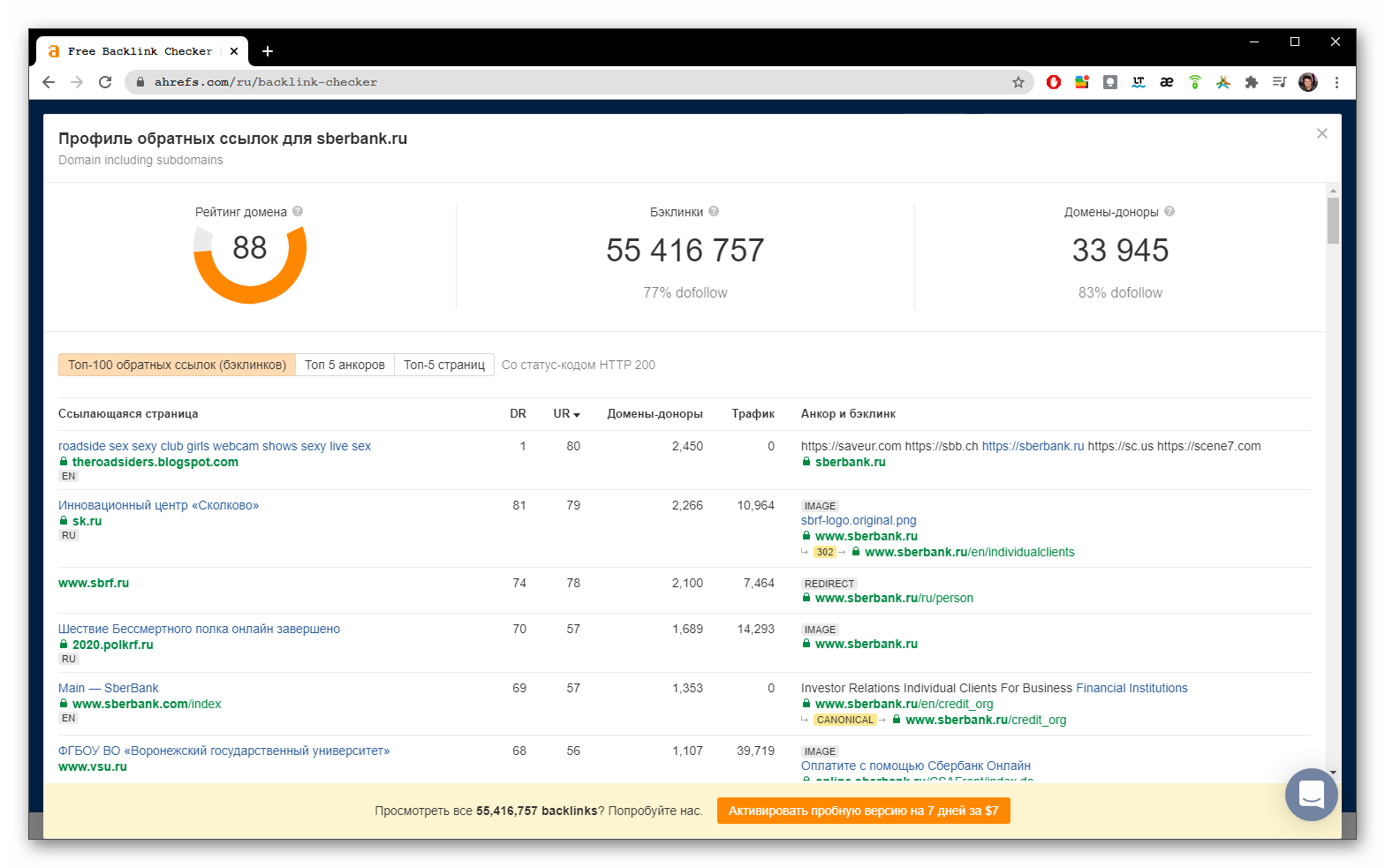Image resolution: width=1385 pixels, height=868 pixels.
Task: Open the red Opera-style extension icon
Action: [1054, 82]
